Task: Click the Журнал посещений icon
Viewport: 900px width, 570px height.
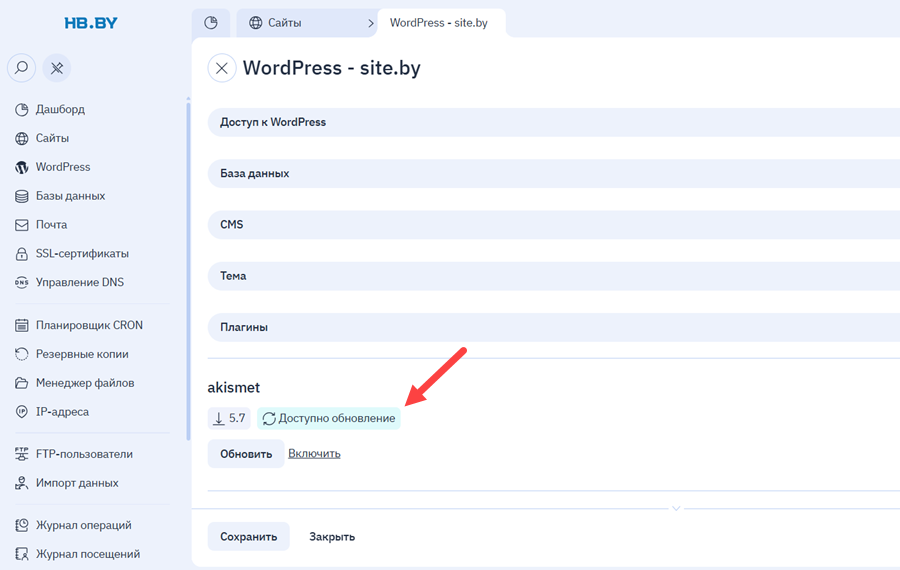Action: coord(22,554)
